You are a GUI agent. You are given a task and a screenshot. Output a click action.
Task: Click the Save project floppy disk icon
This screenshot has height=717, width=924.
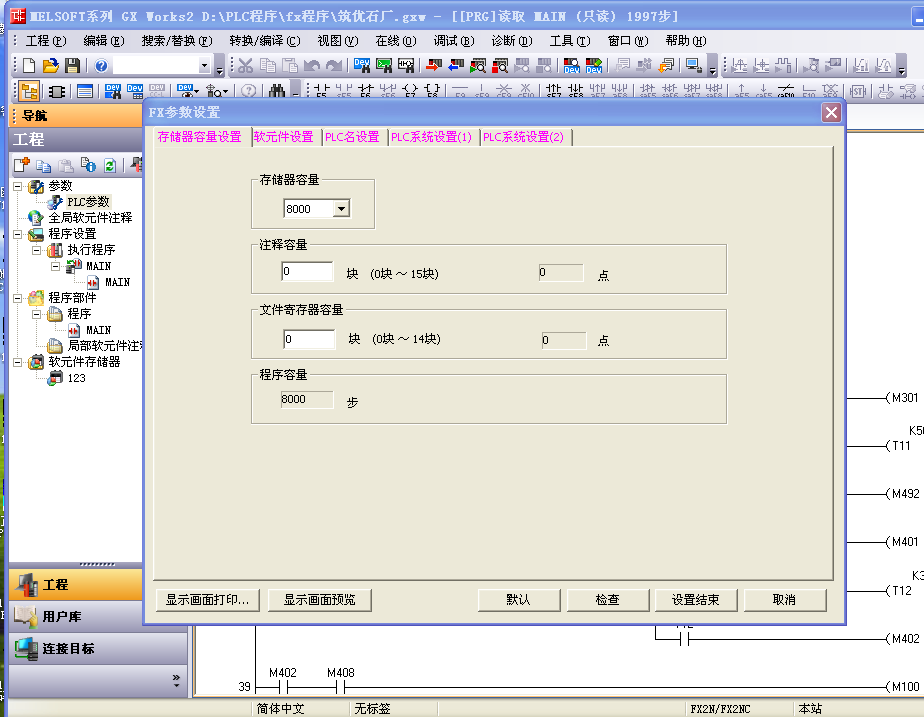pyautogui.click(x=72, y=66)
